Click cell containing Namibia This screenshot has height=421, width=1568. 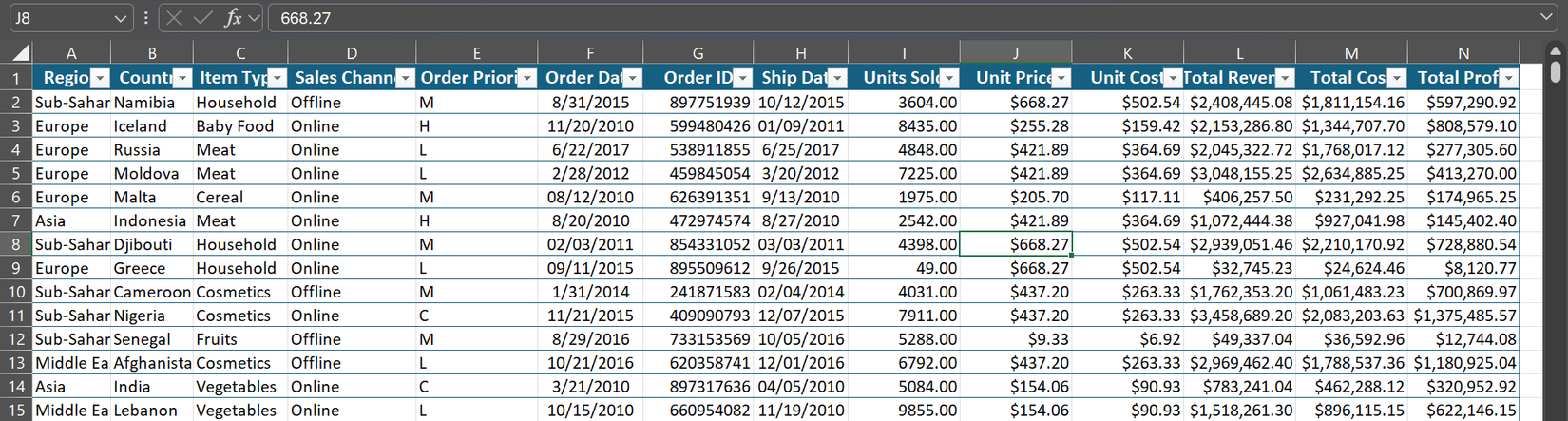[x=152, y=102]
